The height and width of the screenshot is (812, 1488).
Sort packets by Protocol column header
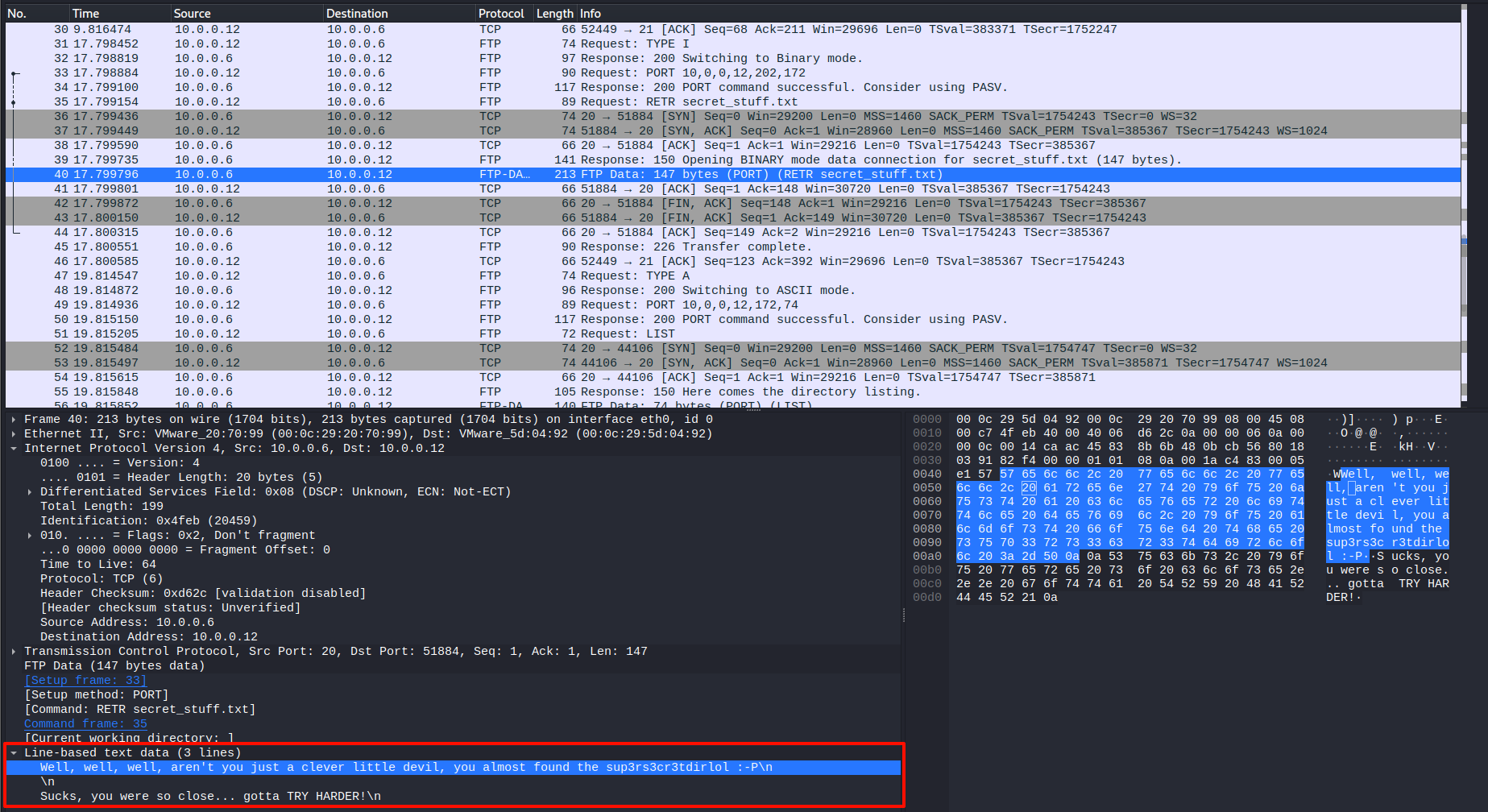[x=504, y=14]
